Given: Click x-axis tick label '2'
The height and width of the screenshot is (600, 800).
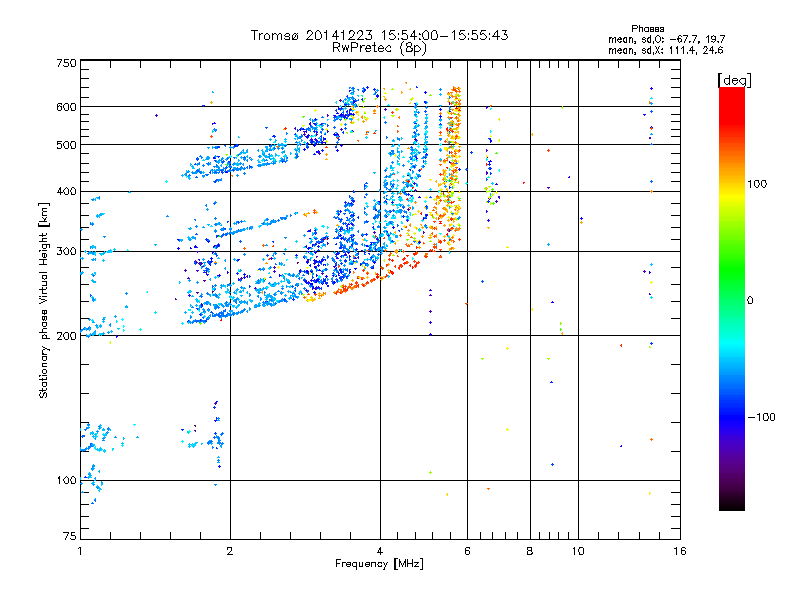Looking at the screenshot, I should coord(230,551).
